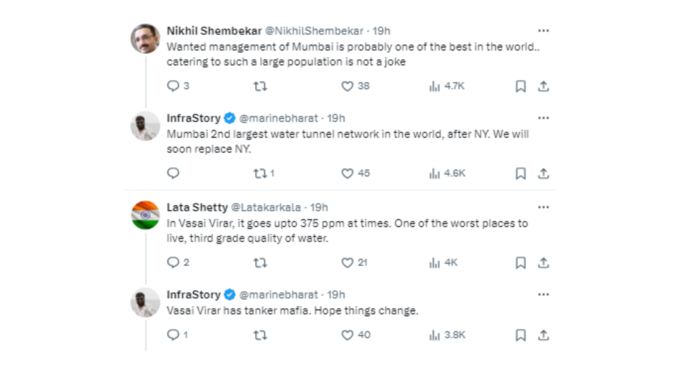This screenshot has height=383, width=680.
Task: Like InfraStory's tweet with 45 likes
Action: click(x=347, y=173)
